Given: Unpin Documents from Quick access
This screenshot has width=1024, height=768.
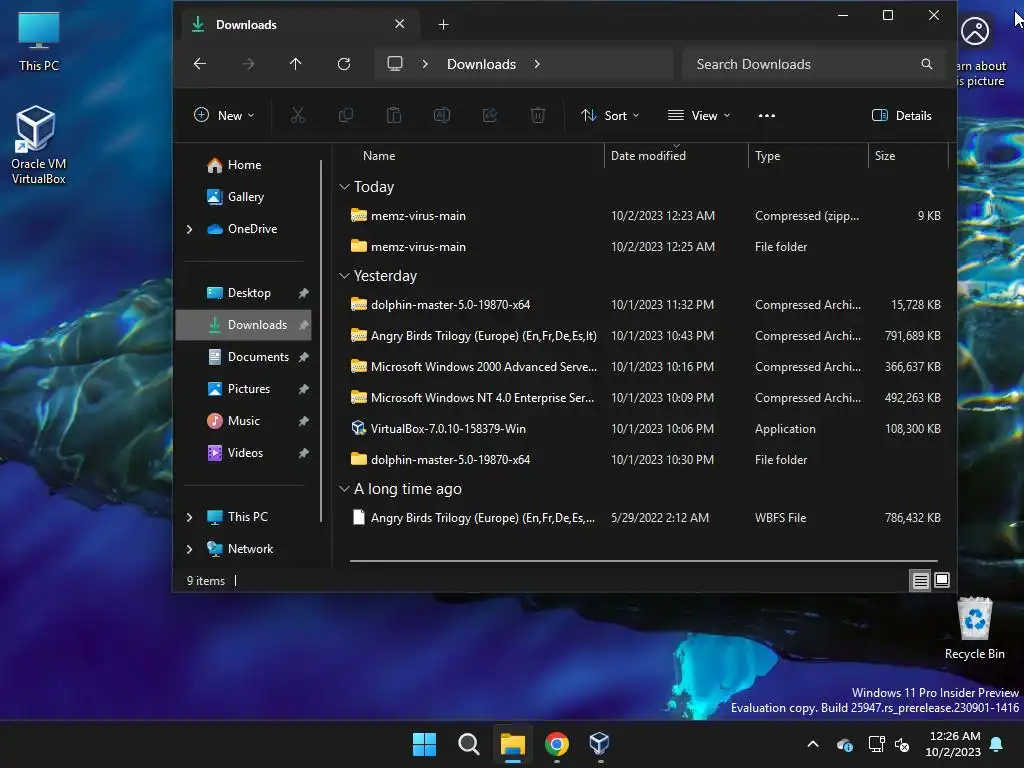Looking at the screenshot, I should pyautogui.click(x=304, y=357).
